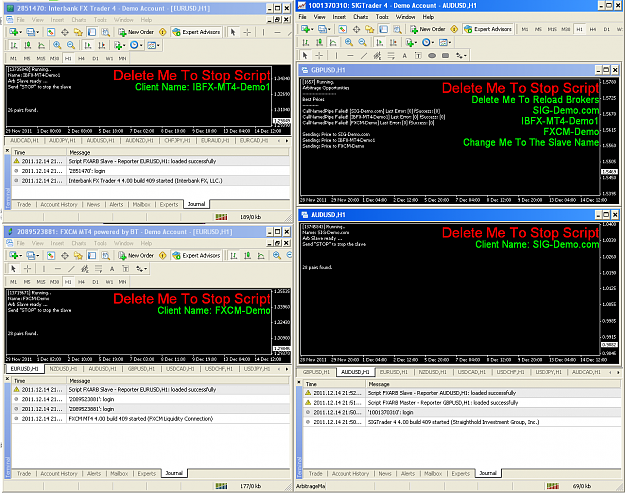Click 'Change Me To The Slave Name' label
The width and height of the screenshot is (625, 493).
pos(531,142)
